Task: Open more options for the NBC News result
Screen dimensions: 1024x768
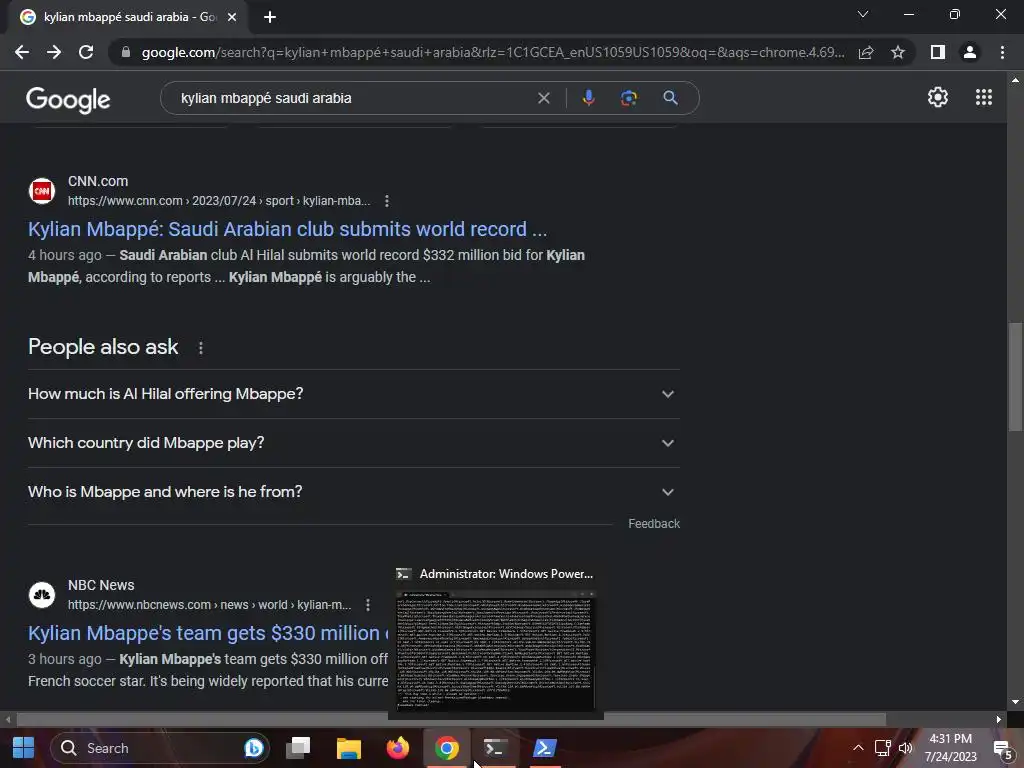Action: coord(368,605)
